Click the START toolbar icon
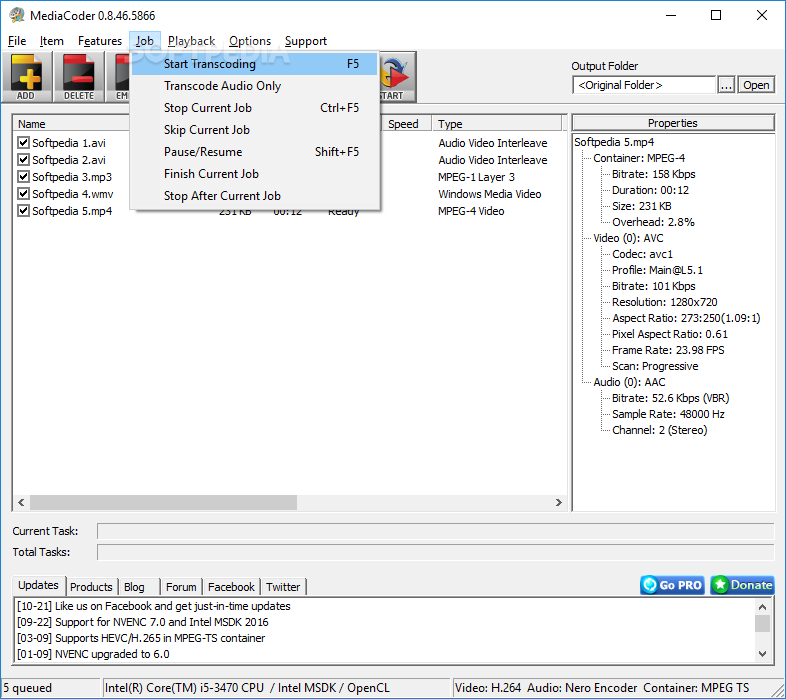This screenshot has height=699, width=786. tap(398, 77)
